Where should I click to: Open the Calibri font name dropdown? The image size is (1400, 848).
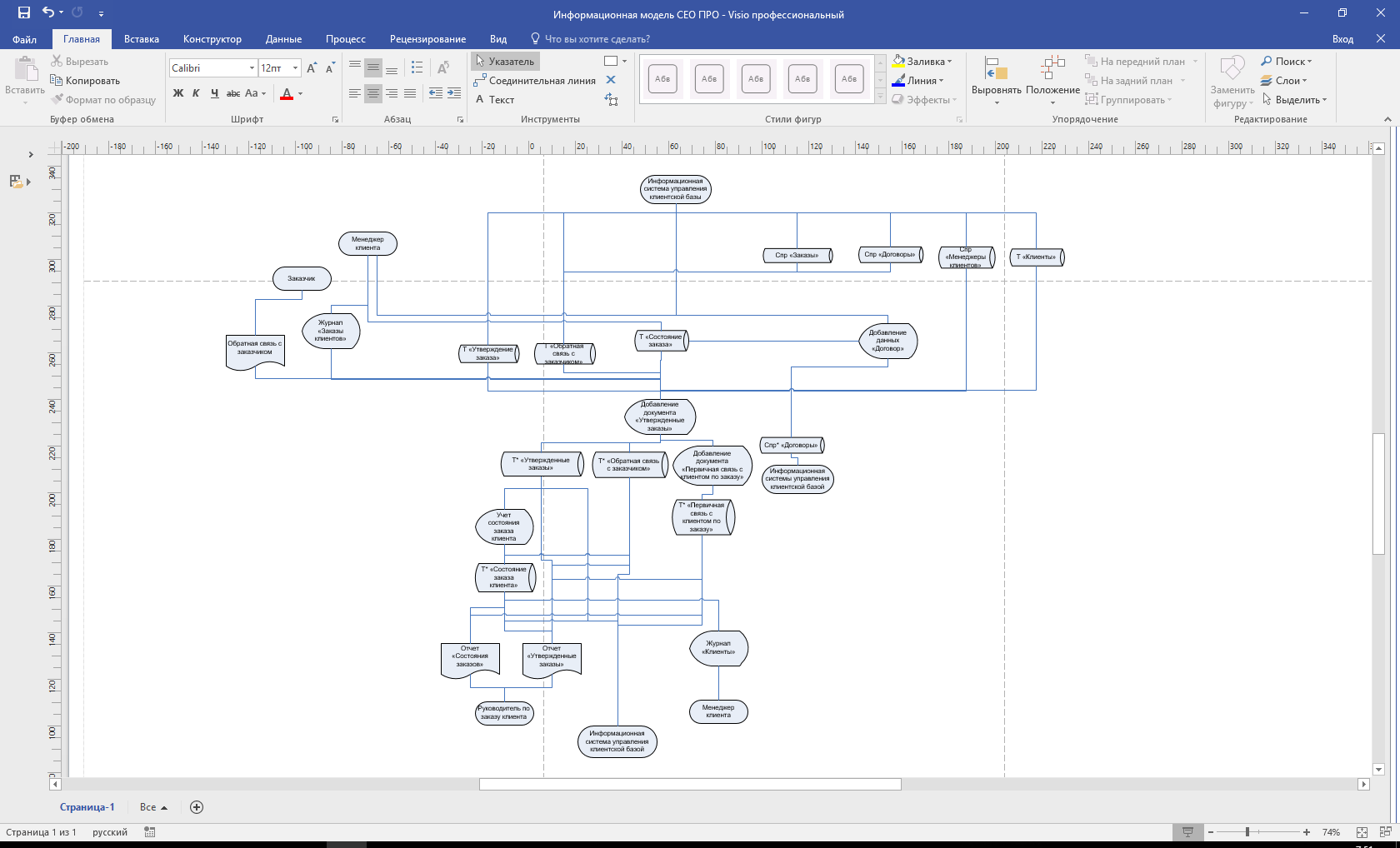point(252,68)
